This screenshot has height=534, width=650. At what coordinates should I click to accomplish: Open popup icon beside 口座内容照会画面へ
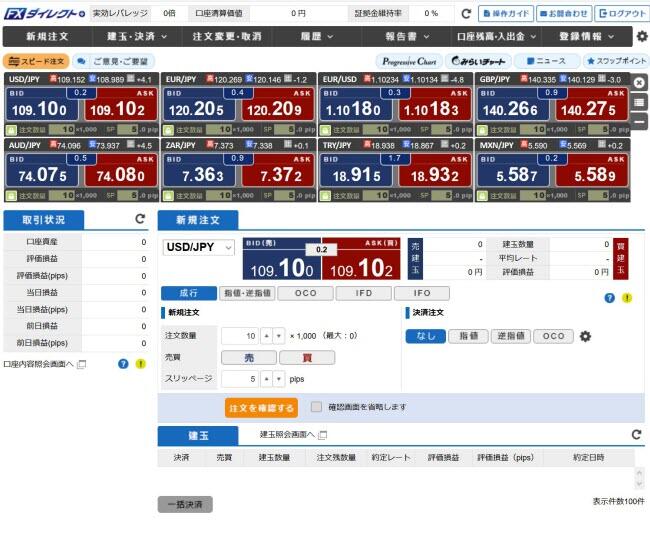pyautogui.click(x=82, y=364)
